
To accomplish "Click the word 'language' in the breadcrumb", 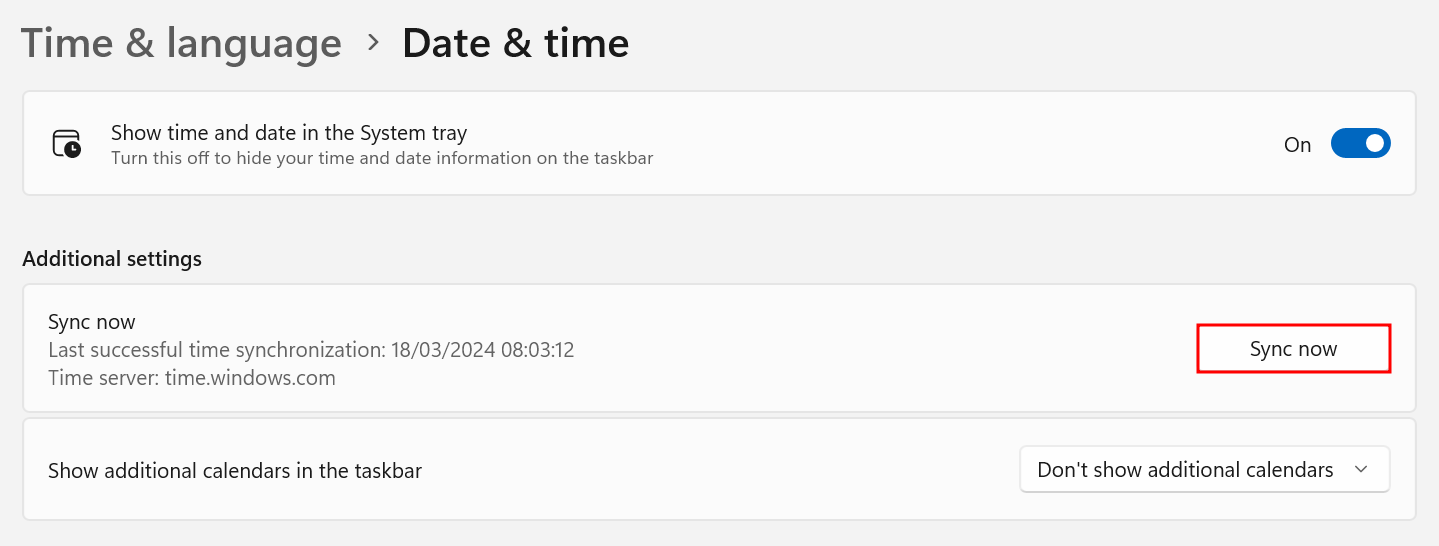I will (254, 44).
